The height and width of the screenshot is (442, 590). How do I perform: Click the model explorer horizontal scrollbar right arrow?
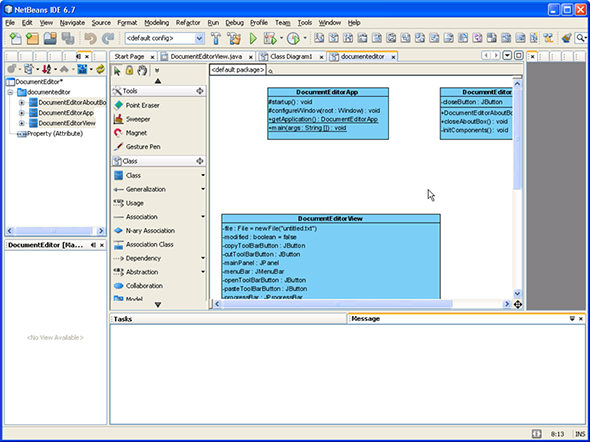[x=100, y=231]
